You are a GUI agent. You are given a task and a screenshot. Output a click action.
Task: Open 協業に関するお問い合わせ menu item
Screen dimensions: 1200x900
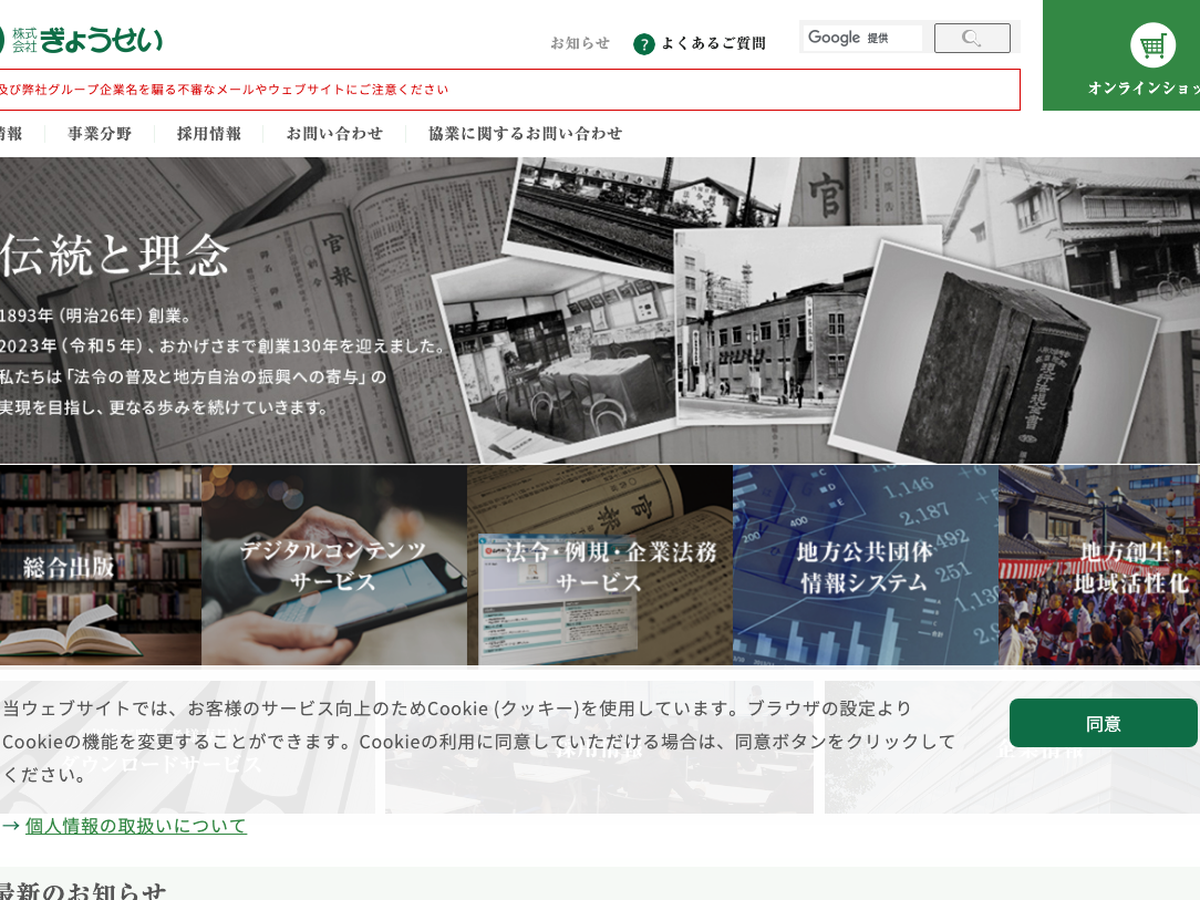[525, 133]
